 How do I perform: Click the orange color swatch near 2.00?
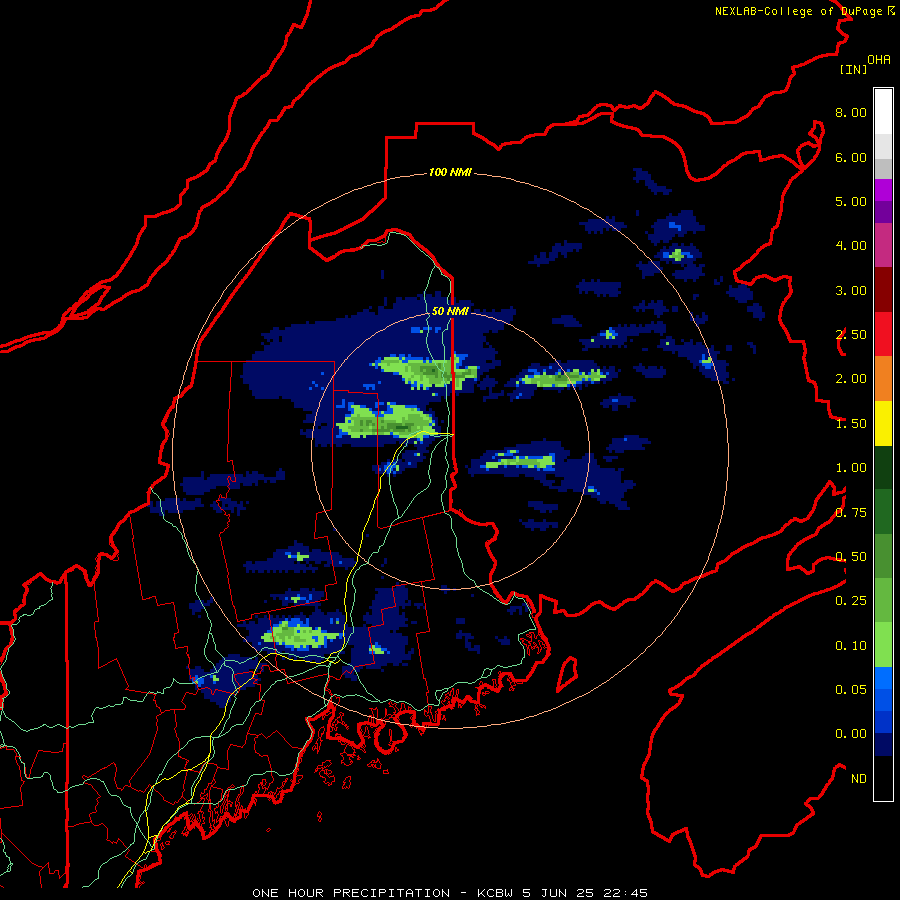pos(883,379)
